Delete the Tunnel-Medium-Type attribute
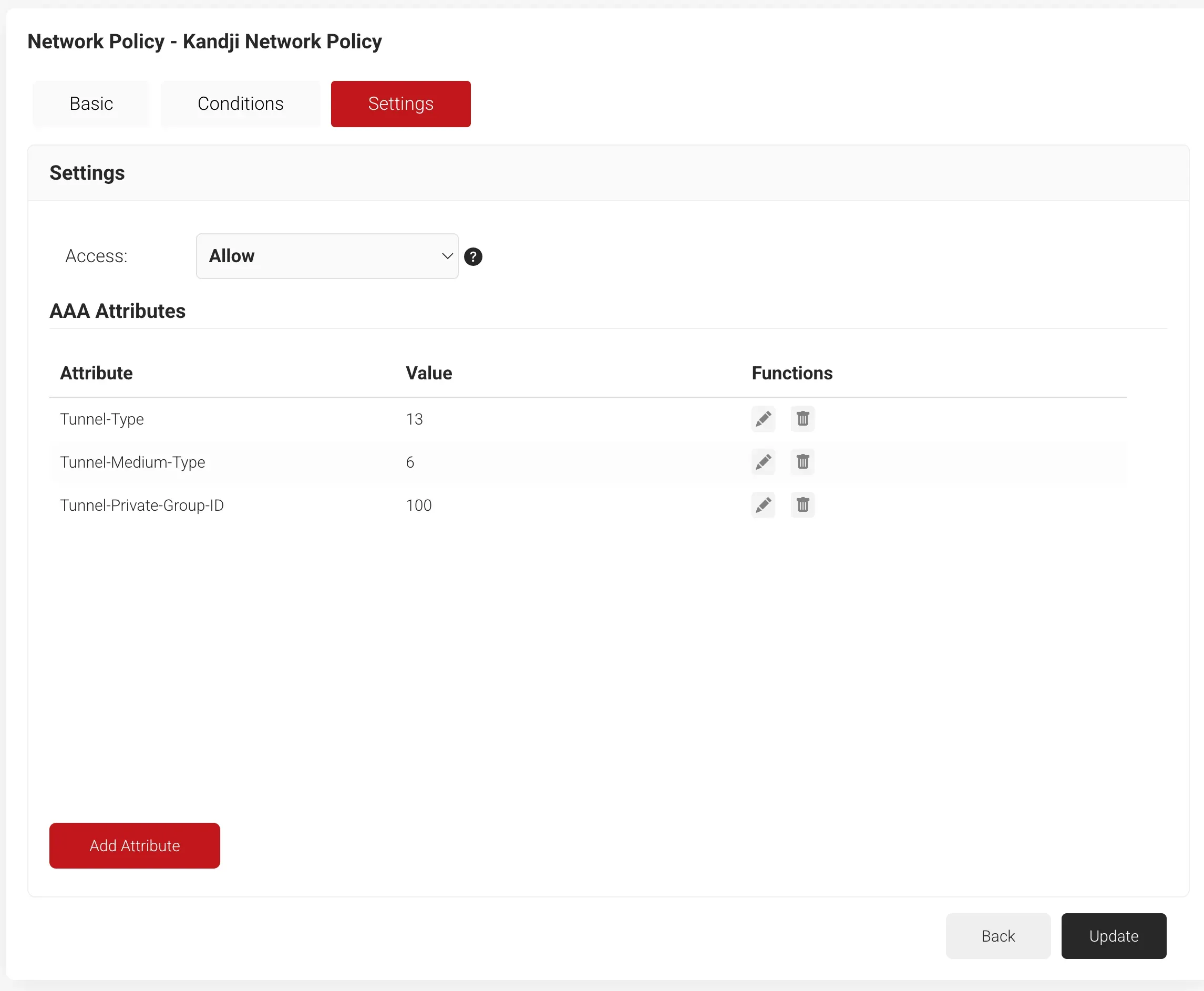The width and height of the screenshot is (1204, 991). pyautogui.click(x=802, y=462)
